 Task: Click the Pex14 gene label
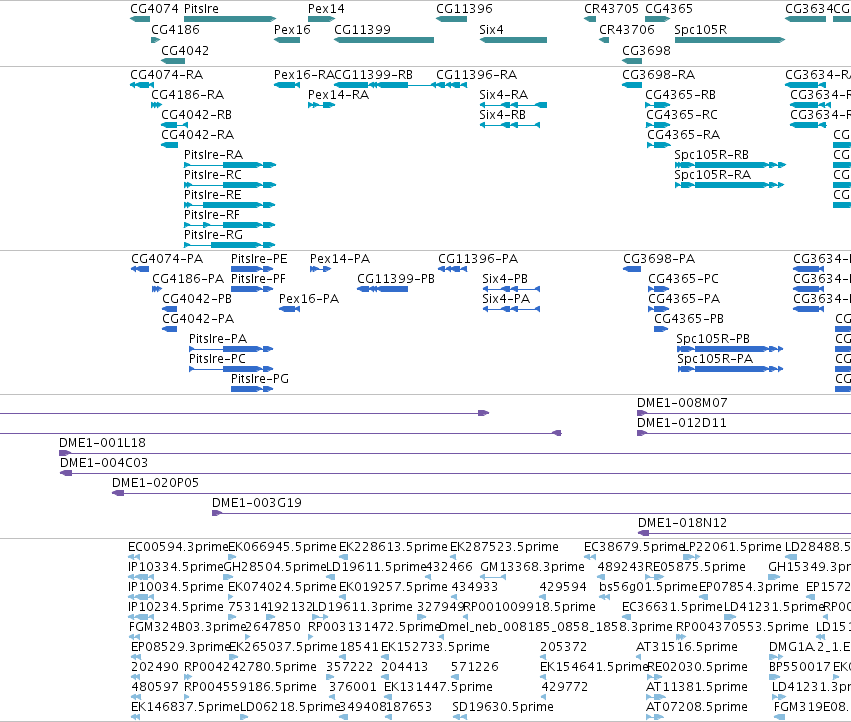tap(326, 9)
